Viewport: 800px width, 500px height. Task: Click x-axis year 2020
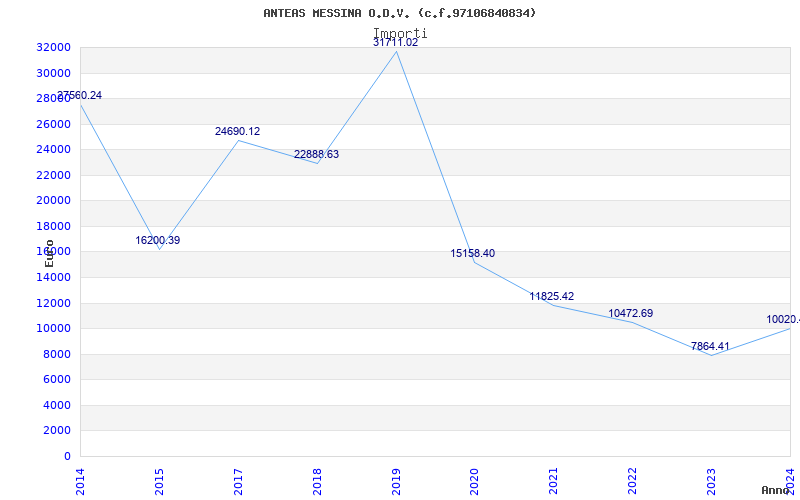(474, 481)
